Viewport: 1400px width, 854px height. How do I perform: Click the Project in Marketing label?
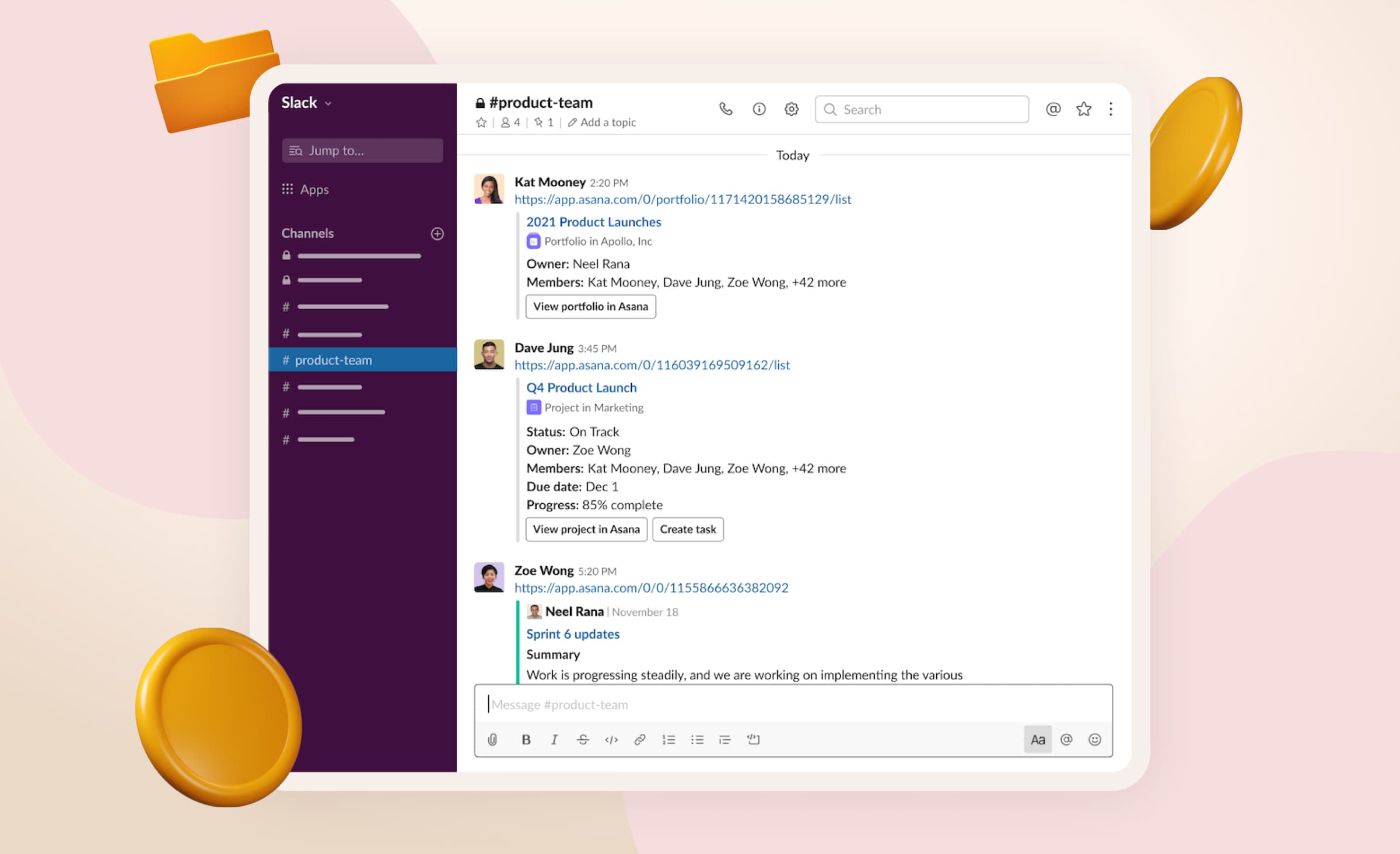click(x=594, y=408)
